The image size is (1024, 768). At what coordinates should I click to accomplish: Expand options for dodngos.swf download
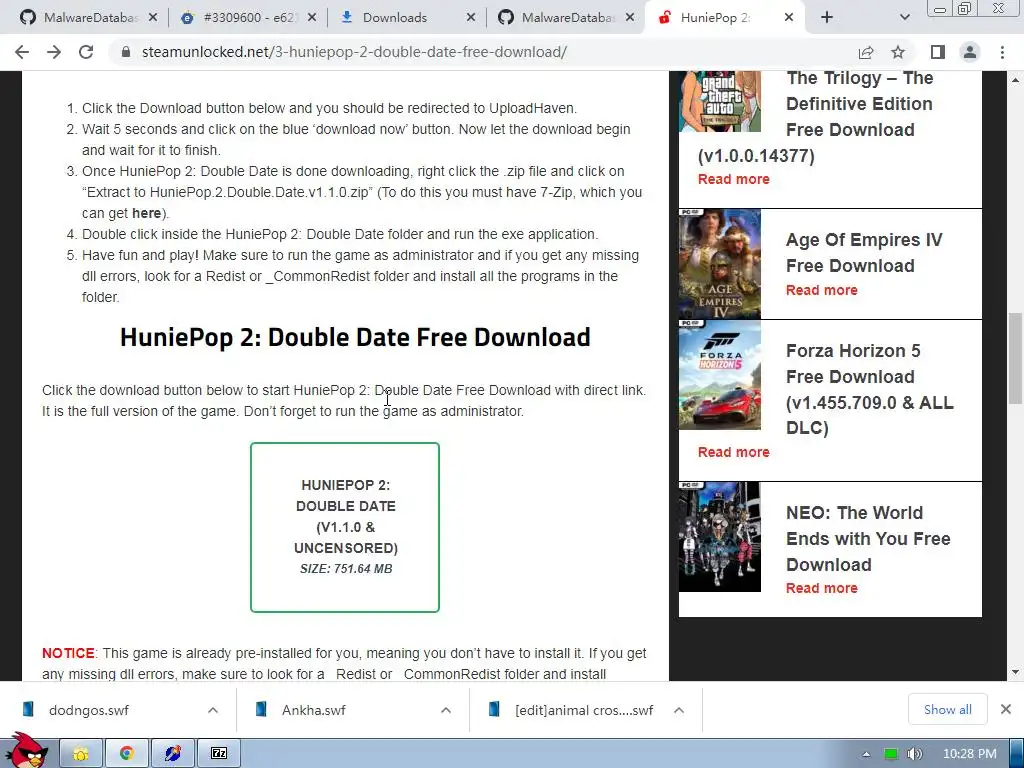(x=213, y=710)
